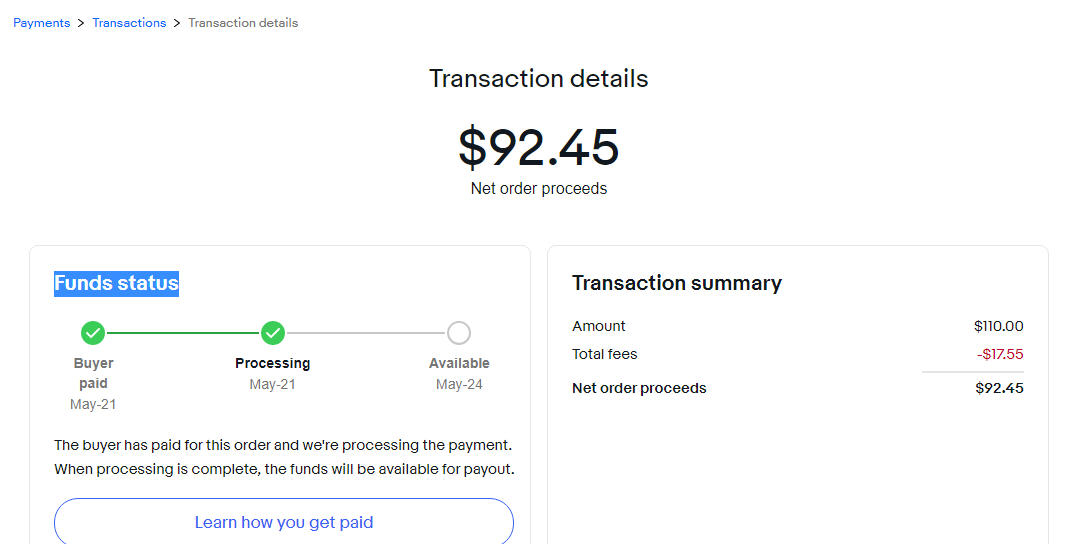
Task: Click the green Buyer paid checkmark icon
Action: 93,333
